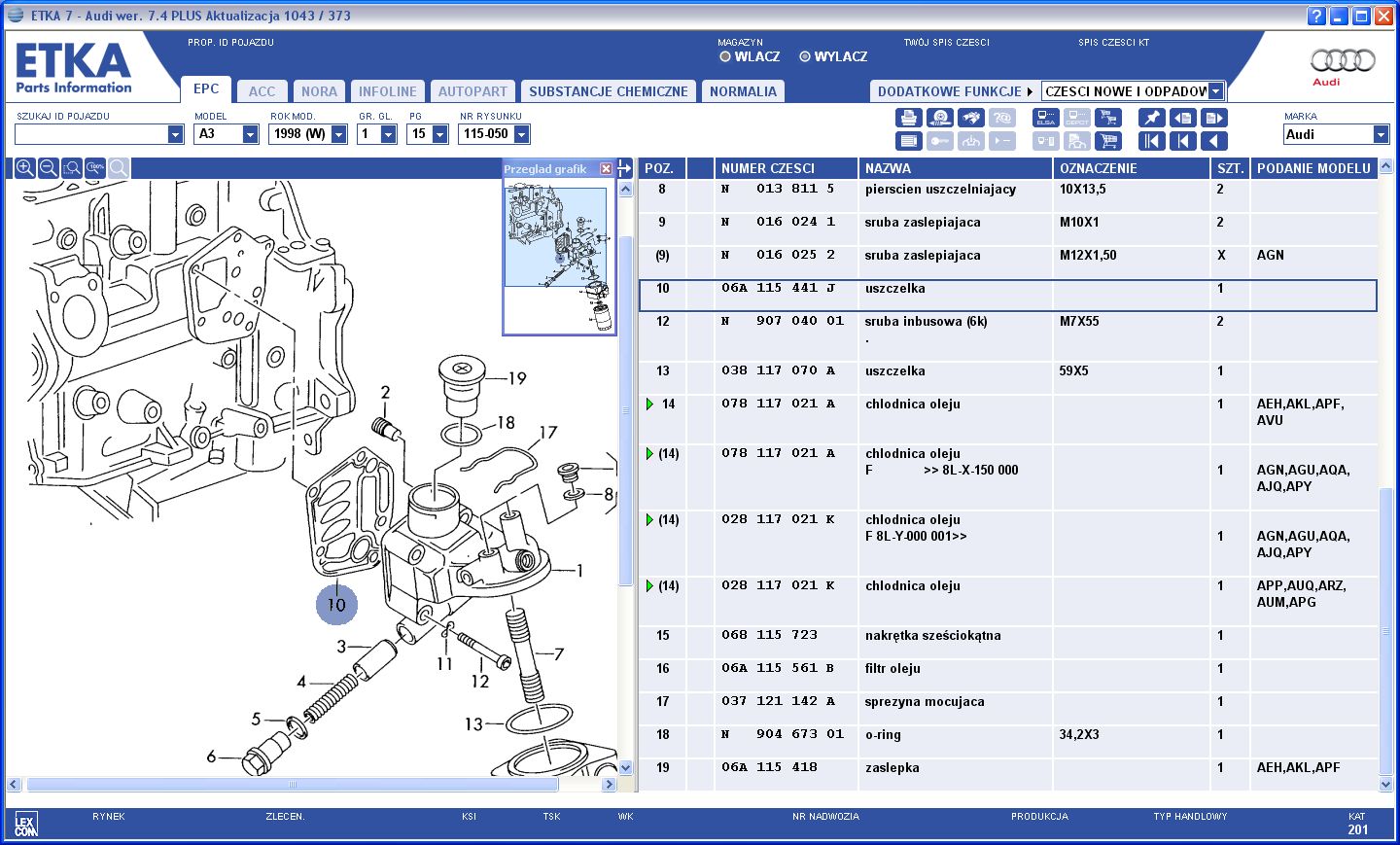The image size is (1400, 845).
Task: Open the NORMALIA tab
Action: [743, 91]
